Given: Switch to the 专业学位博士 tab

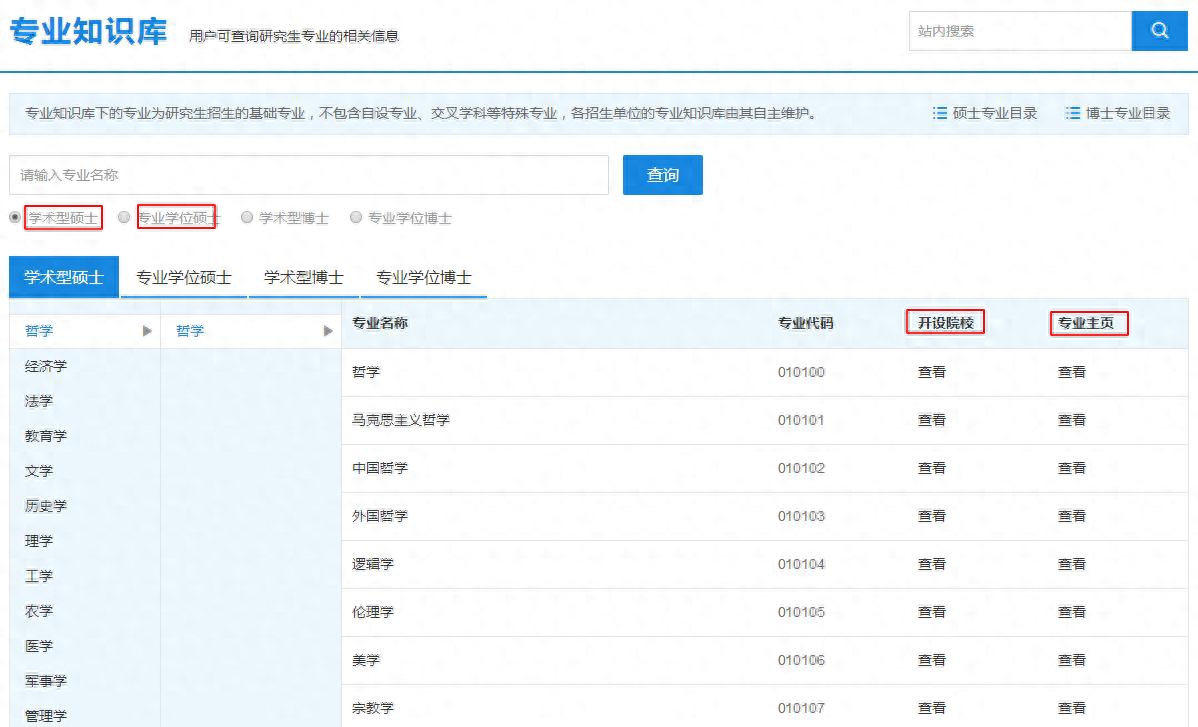Looking at the screenshot, I should click(423, 277).
